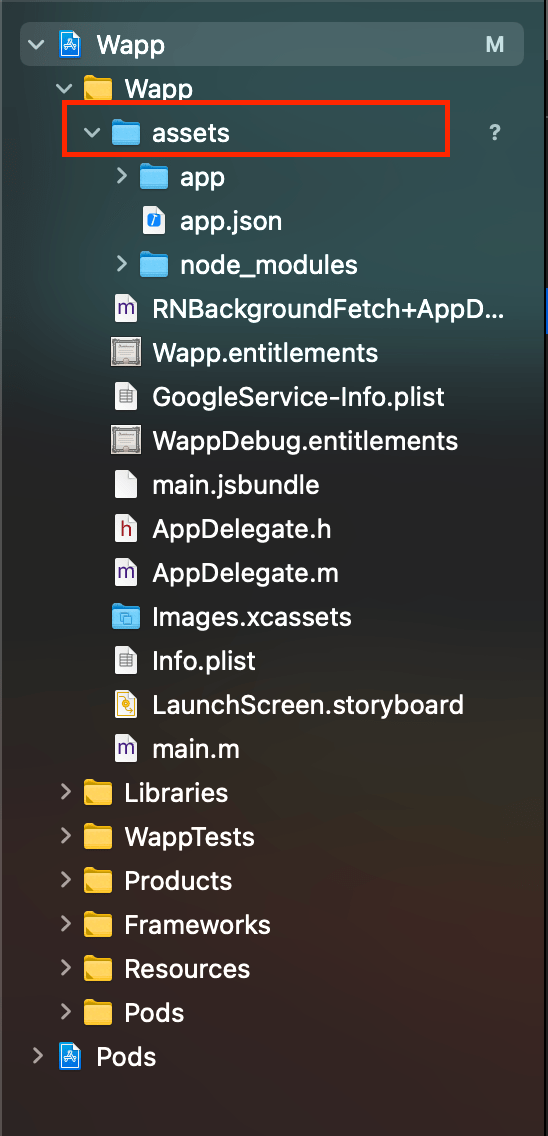Select the Products group label
Screen dimensions: 548x1136
178,881
